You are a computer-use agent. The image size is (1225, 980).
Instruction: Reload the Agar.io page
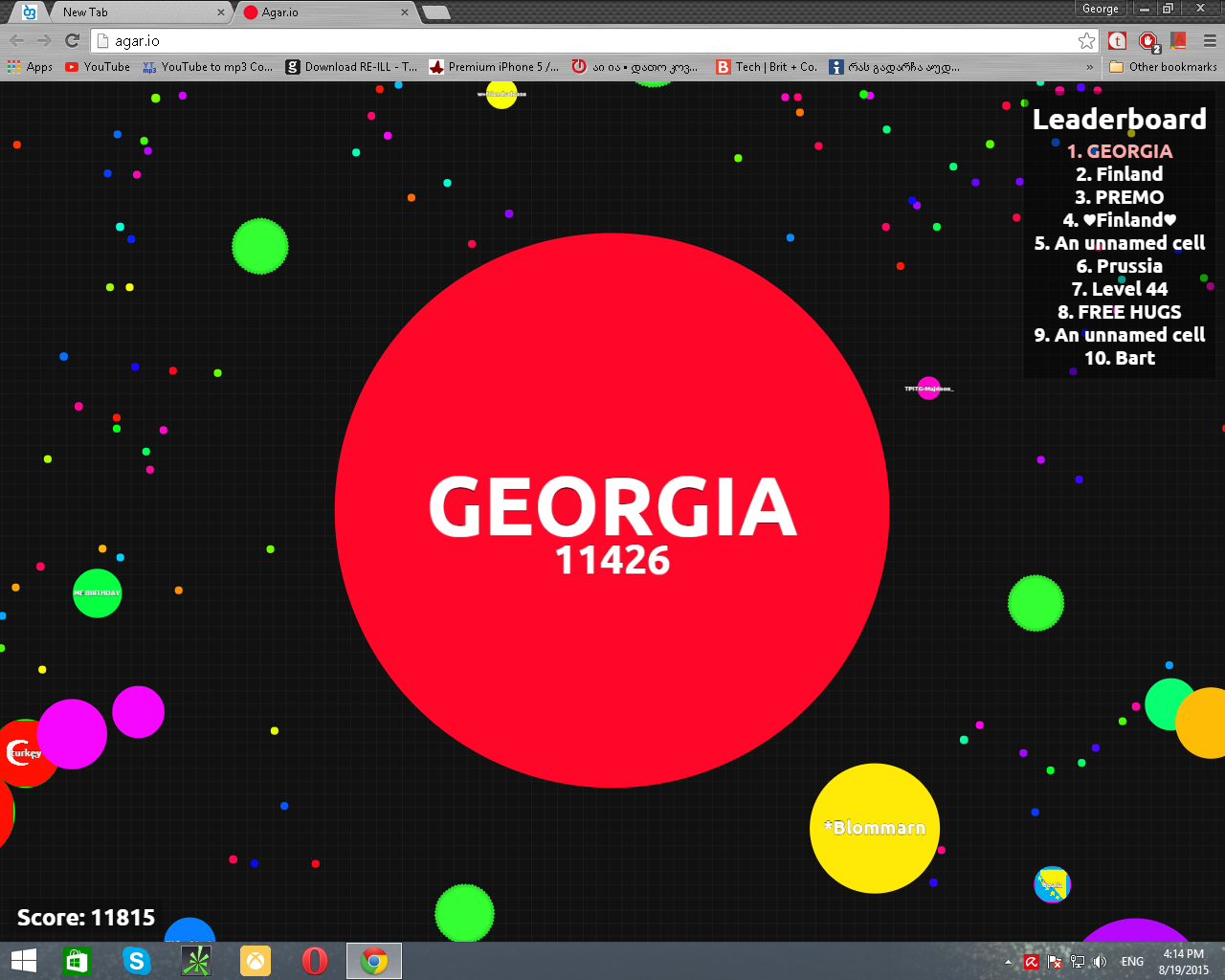[72, 40]
